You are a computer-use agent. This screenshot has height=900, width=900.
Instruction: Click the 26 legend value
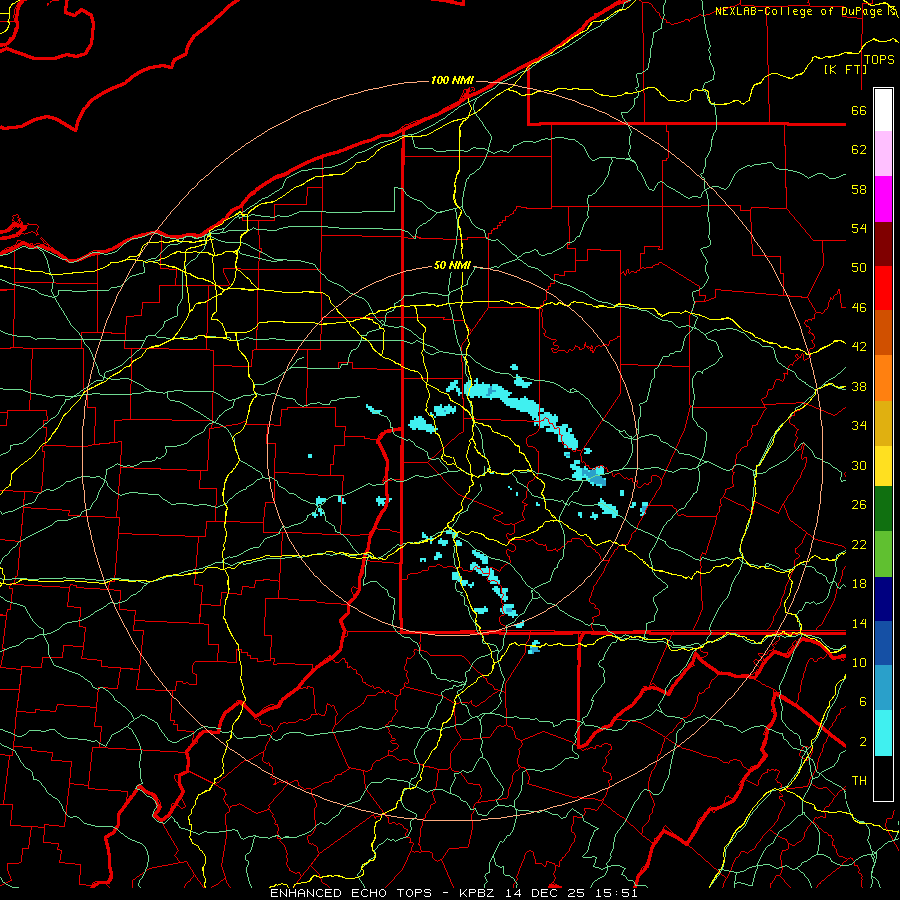(859, 505)
